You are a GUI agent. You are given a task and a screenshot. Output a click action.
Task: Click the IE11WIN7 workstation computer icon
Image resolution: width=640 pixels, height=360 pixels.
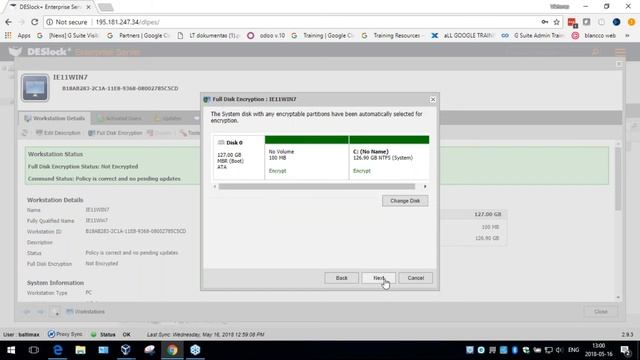[35, 87]
